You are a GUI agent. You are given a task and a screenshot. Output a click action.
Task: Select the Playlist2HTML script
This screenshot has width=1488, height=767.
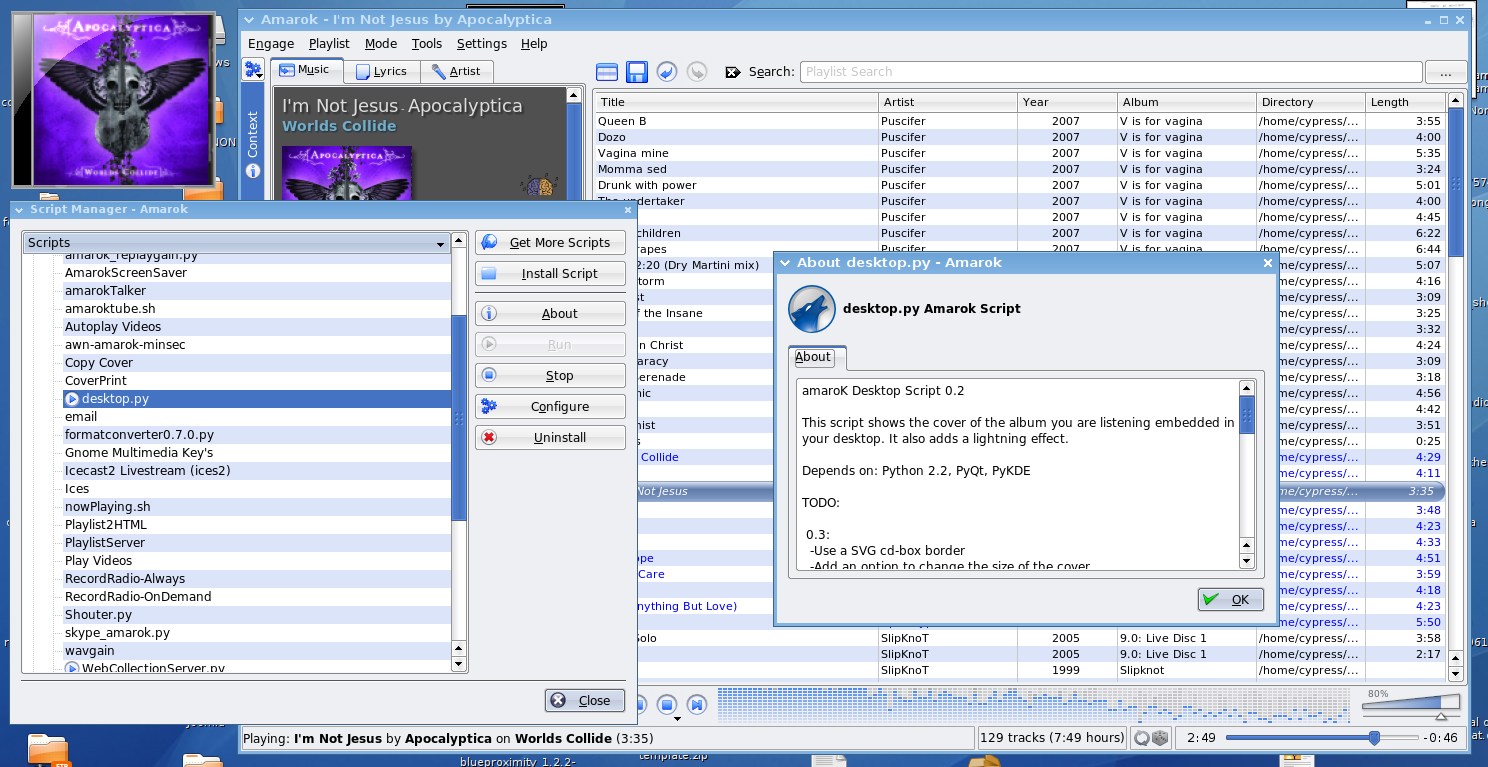(257, 525)
